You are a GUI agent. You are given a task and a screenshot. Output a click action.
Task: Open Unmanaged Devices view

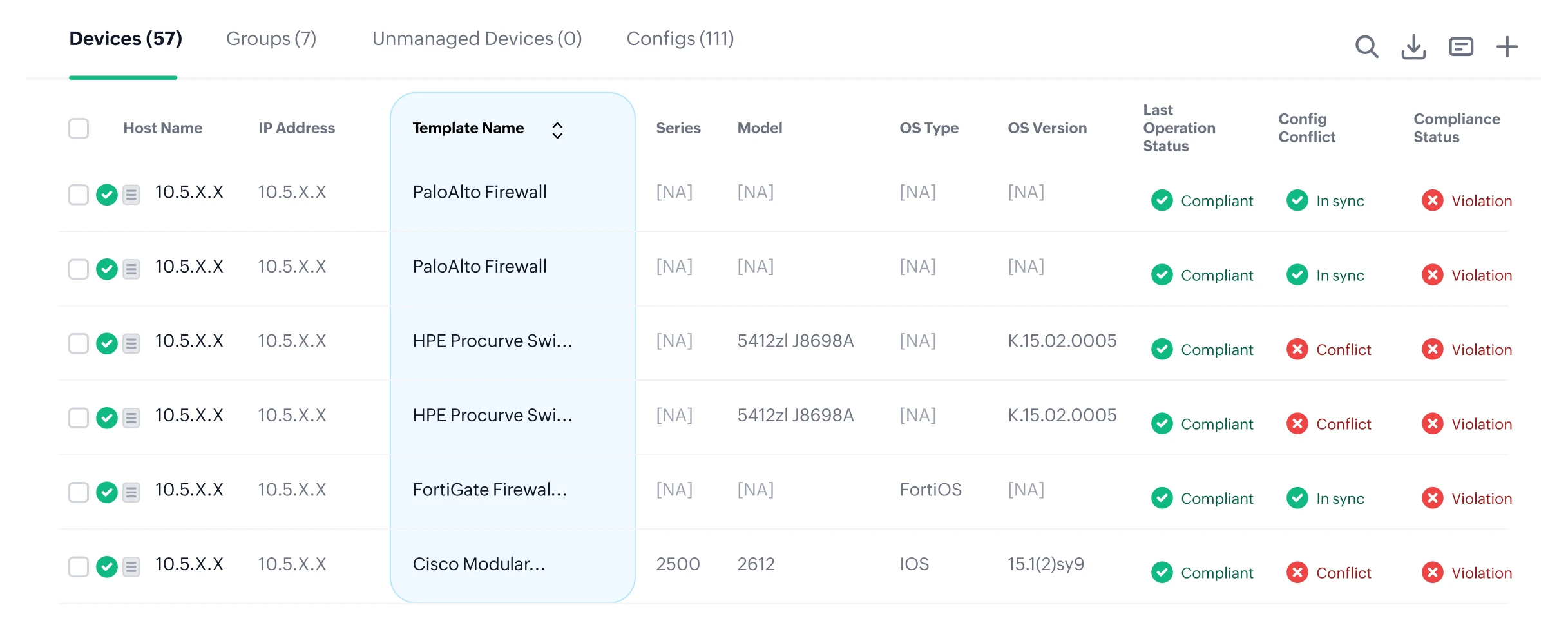pyautogui.click(x=477, y=39)
